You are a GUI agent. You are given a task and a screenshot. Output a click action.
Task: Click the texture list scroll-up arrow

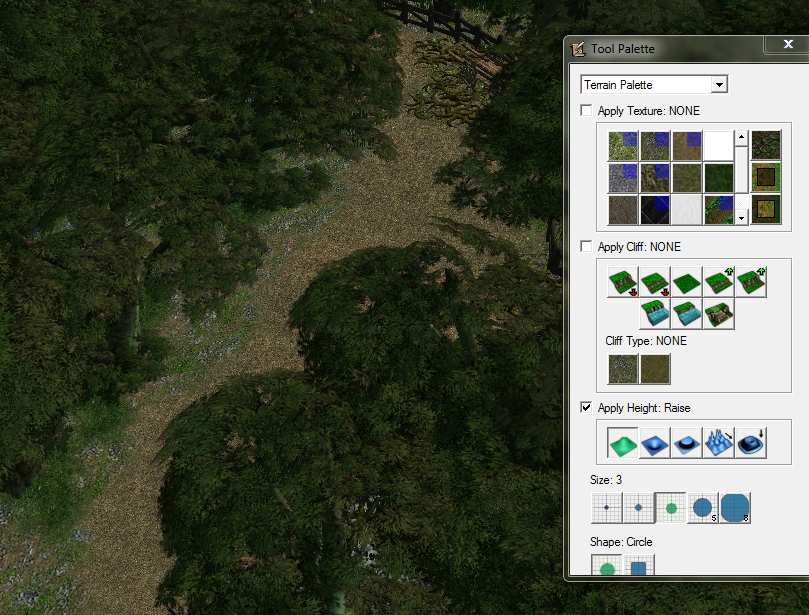point(741,137)
